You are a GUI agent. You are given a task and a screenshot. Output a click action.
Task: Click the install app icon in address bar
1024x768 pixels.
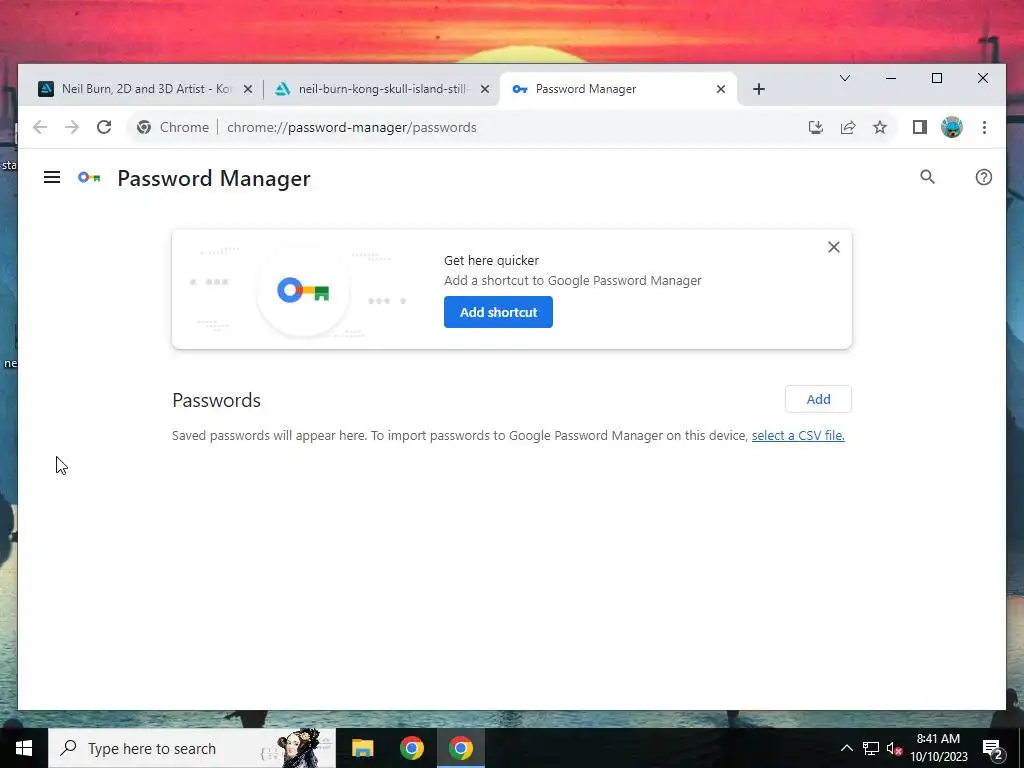[x=816, y=127]
